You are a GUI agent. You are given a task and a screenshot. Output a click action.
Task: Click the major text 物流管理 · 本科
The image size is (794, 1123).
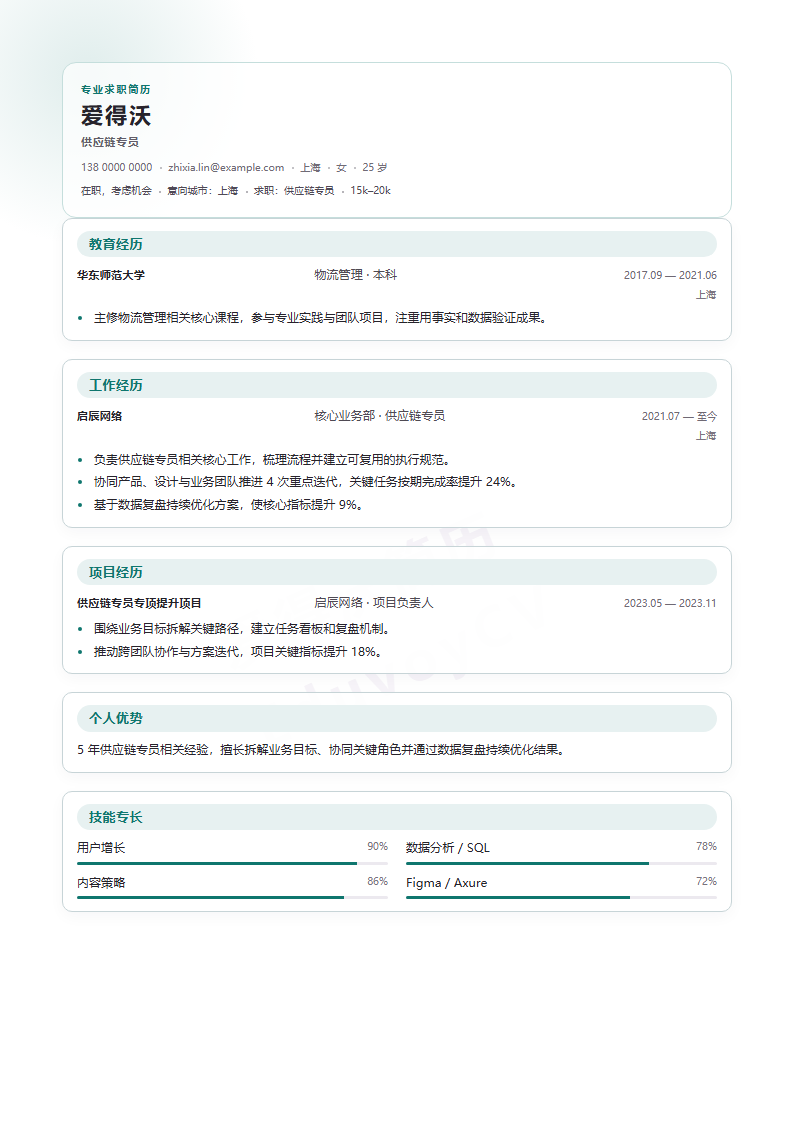click(x=355, y=275)
